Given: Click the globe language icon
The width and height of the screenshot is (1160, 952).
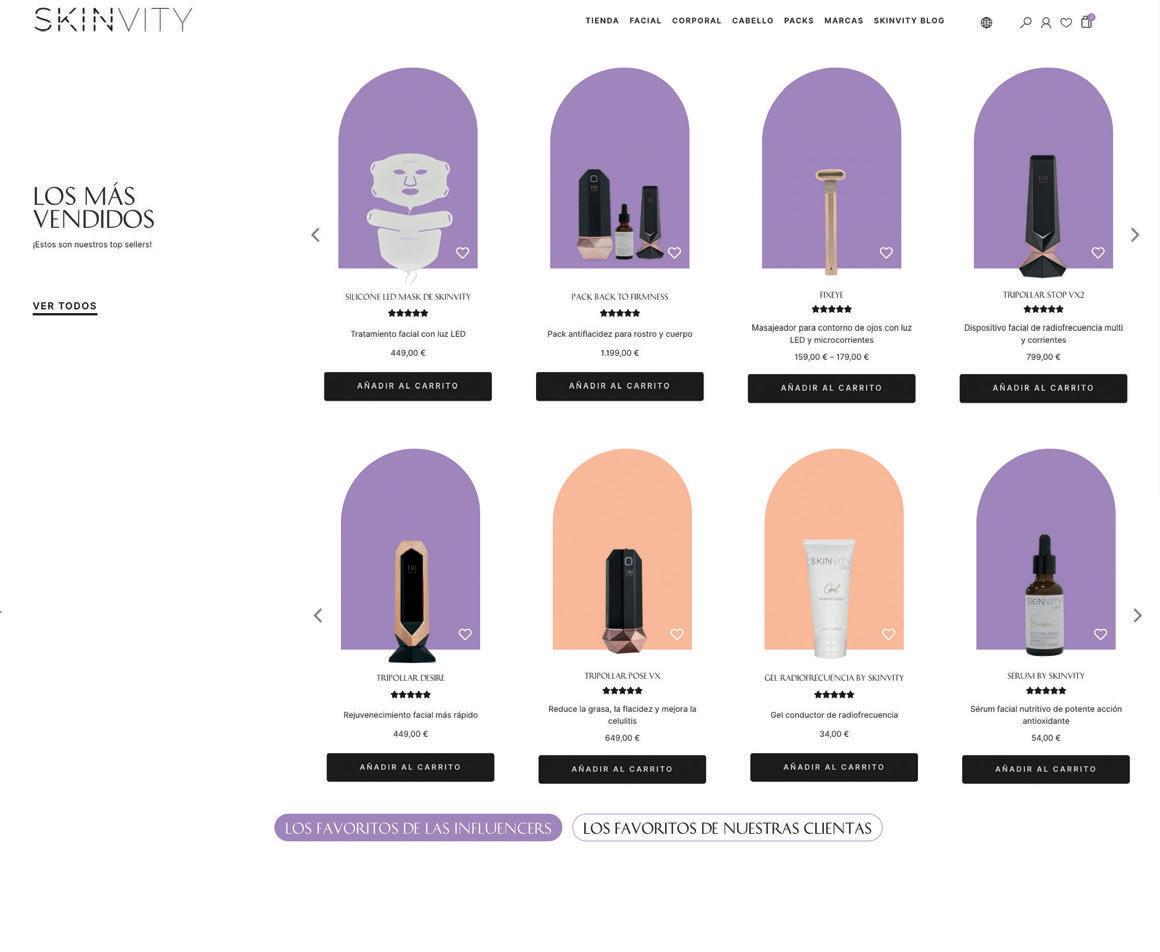Looking at the screenshot, I should tap(986, 23).
